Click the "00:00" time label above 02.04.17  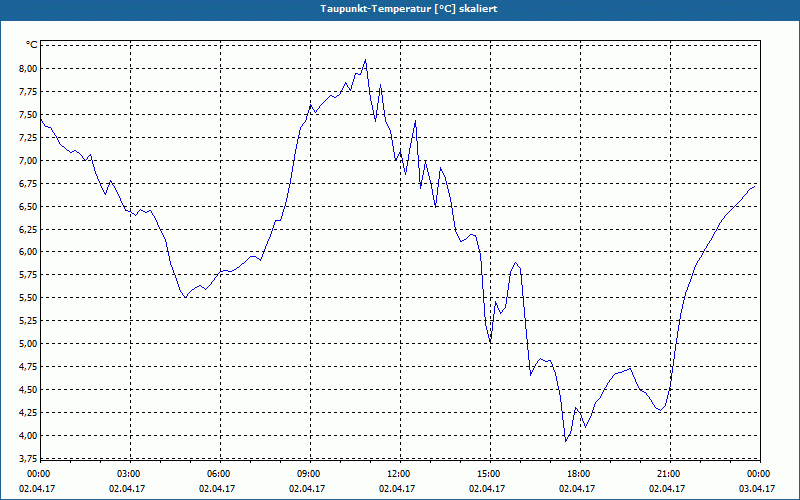coord(38,474)
